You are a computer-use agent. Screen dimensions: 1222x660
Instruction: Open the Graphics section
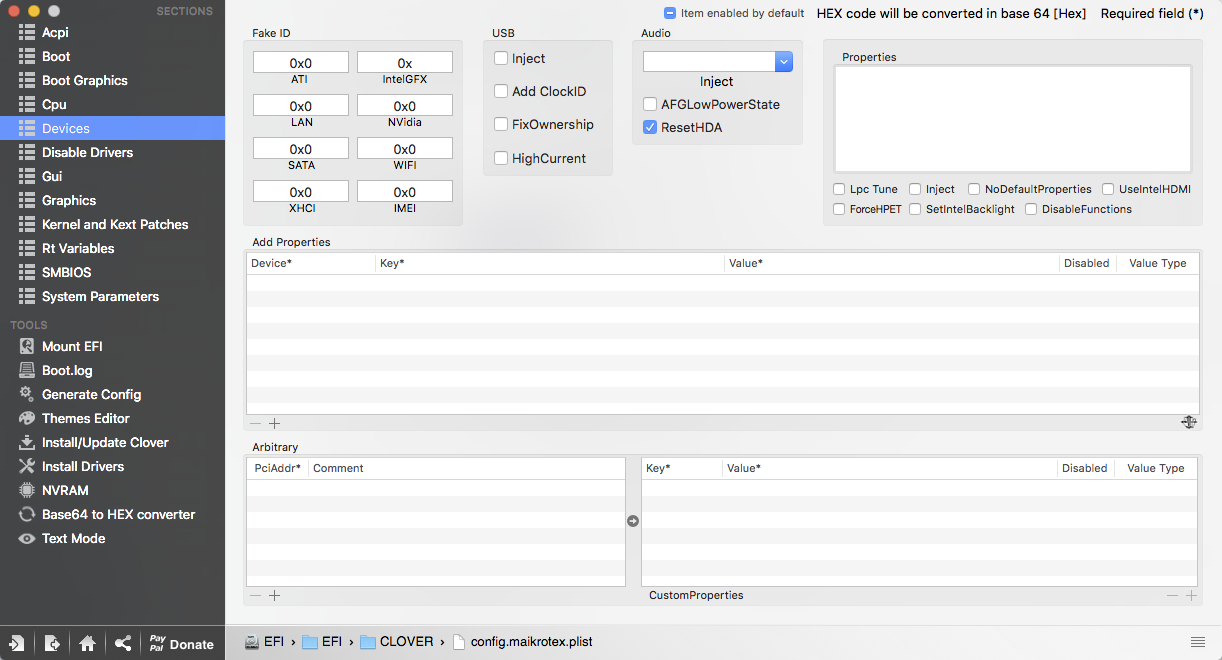click(x=112, y=200)
